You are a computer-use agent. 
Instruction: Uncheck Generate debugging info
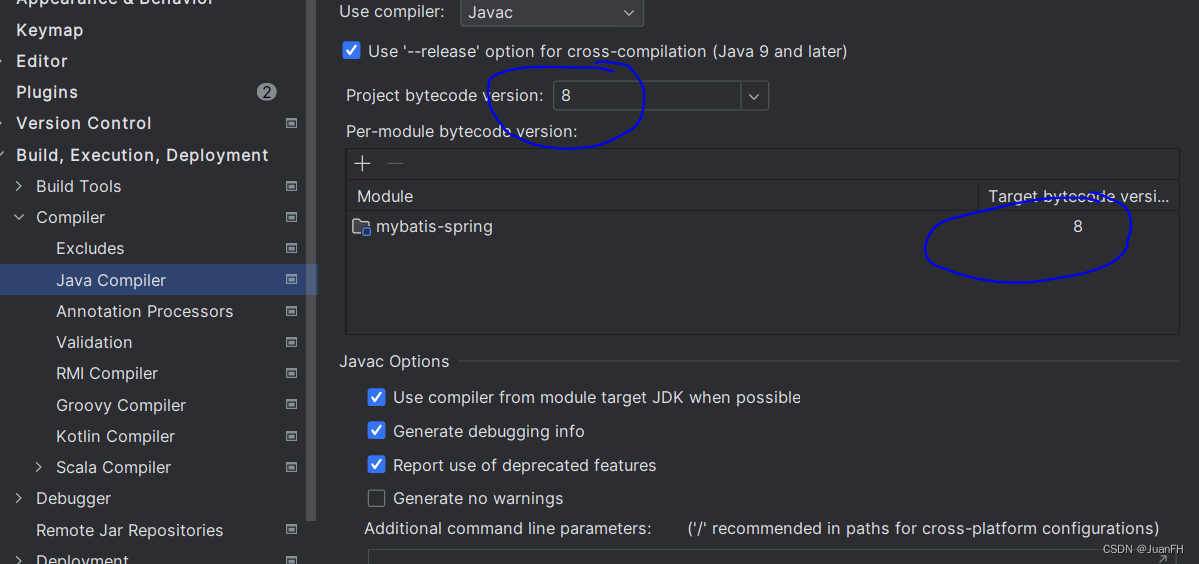point(376,431)
